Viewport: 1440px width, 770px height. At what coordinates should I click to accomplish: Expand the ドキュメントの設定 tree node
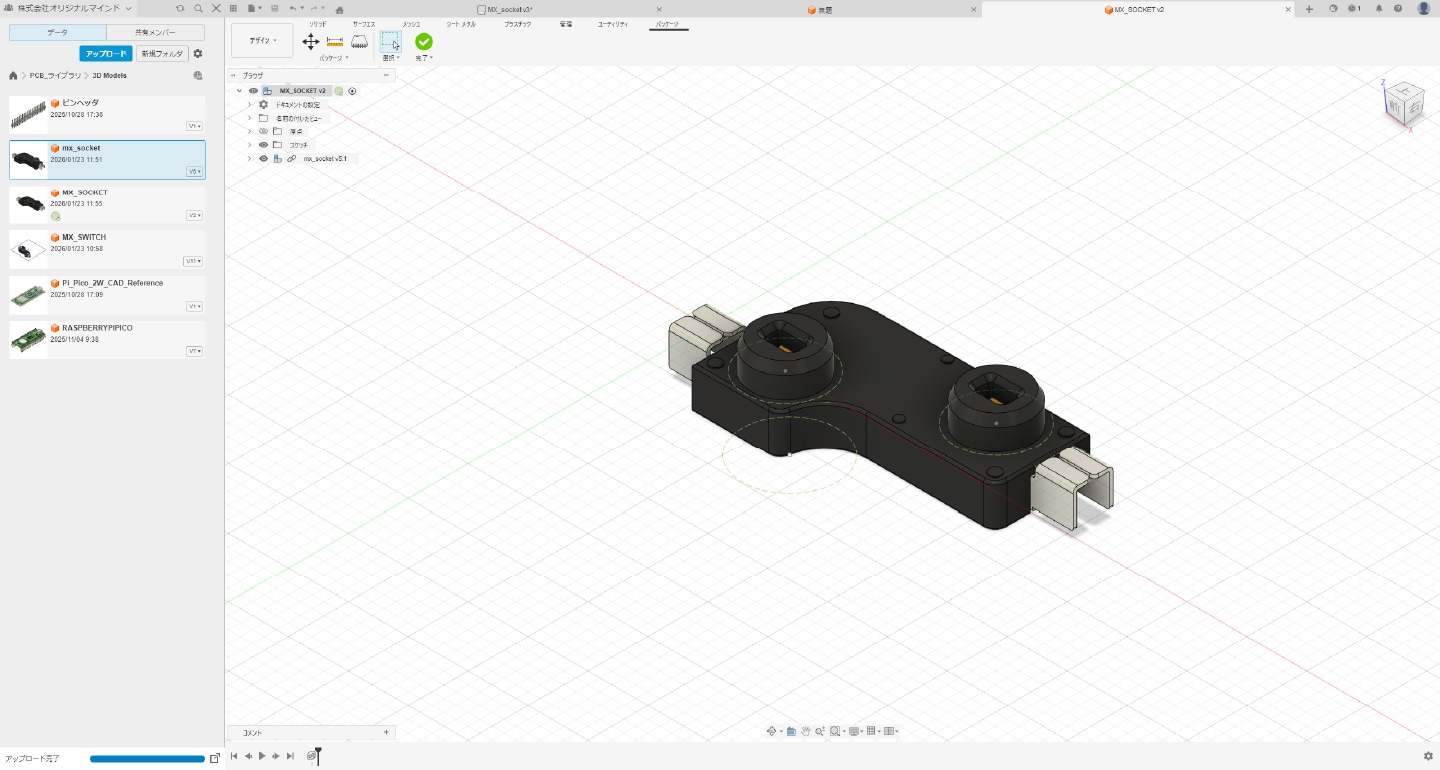[x=249, y=104]
